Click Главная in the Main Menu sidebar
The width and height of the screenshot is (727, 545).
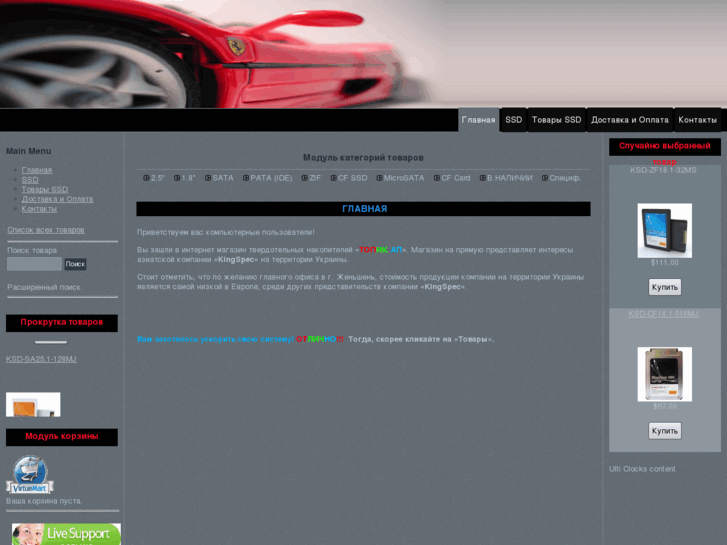coord(37,170)
